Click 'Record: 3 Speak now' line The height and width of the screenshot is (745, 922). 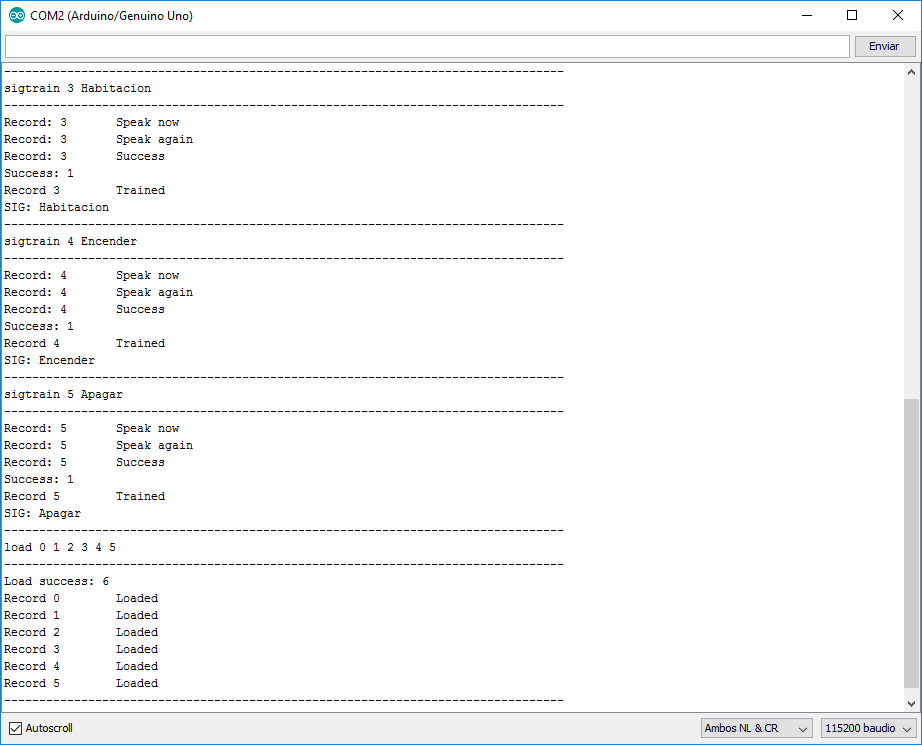point(92,122)
